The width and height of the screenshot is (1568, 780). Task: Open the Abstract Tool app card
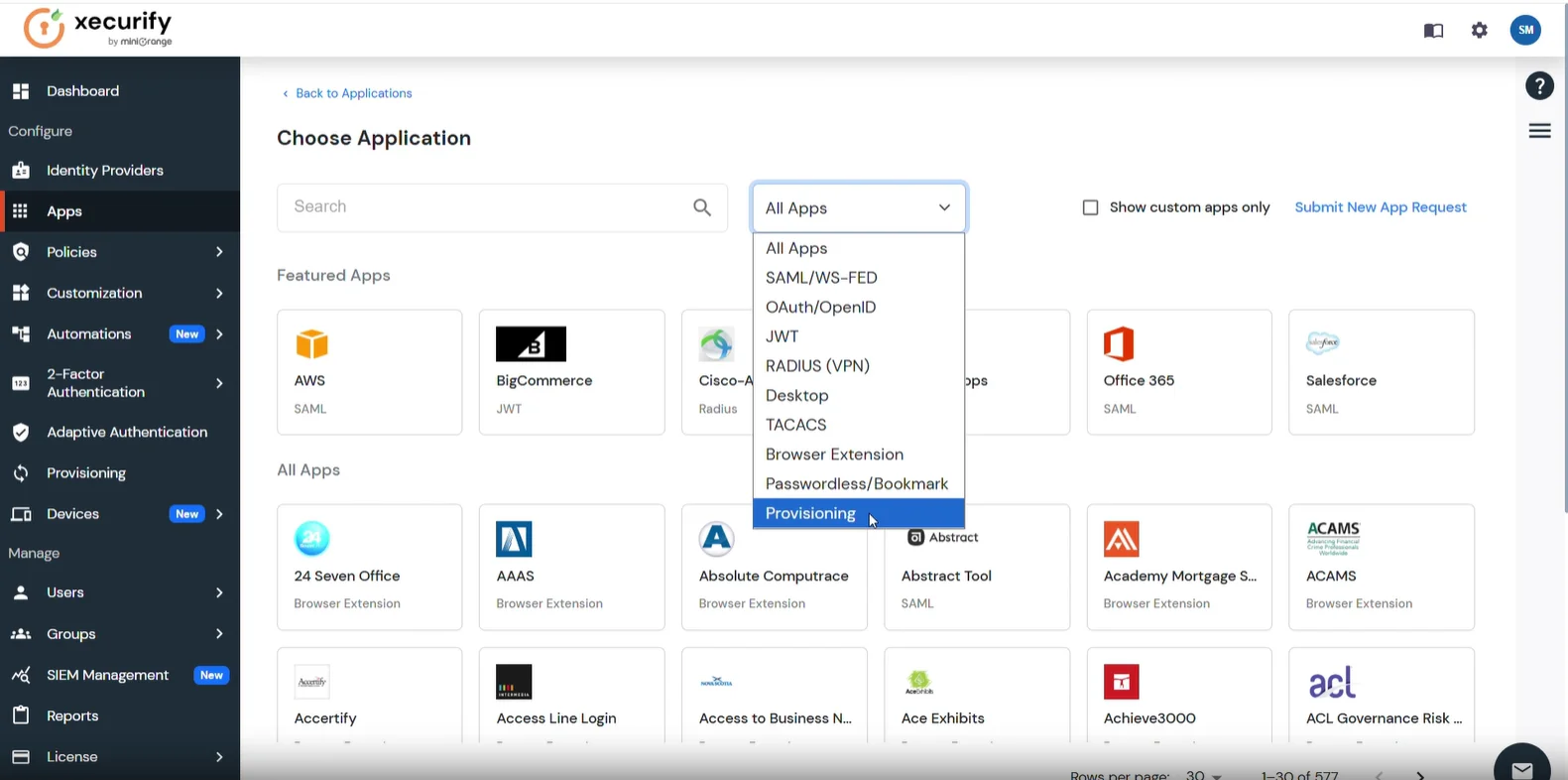(x=977, y=567)
